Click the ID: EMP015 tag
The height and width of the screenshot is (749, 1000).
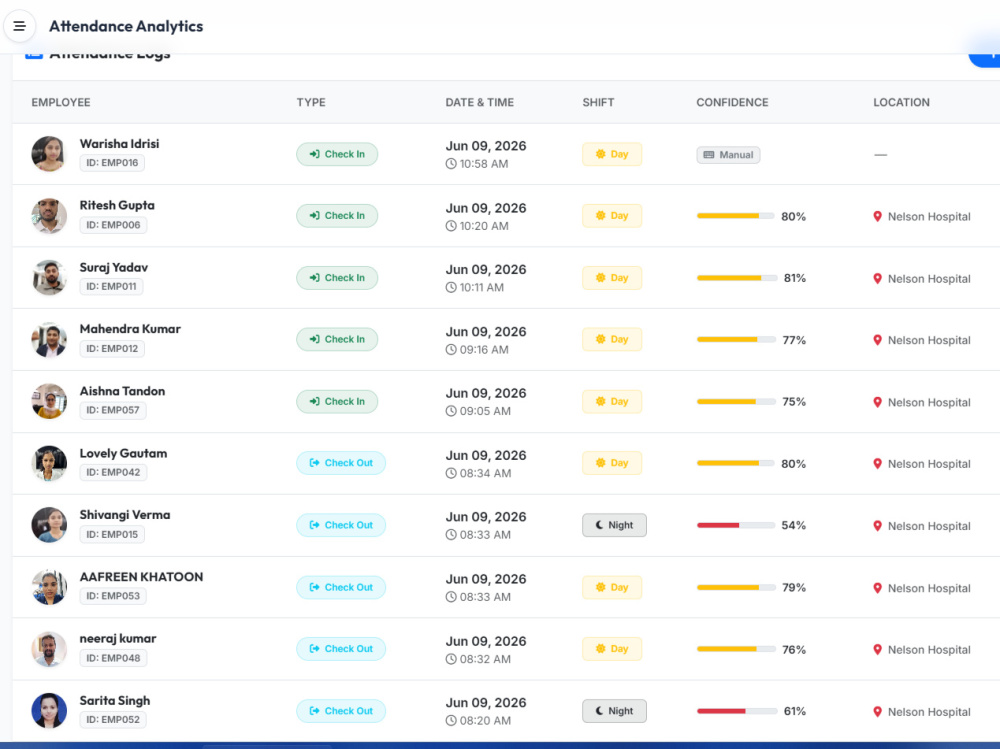pyautogui.click(x=112, y=534)
